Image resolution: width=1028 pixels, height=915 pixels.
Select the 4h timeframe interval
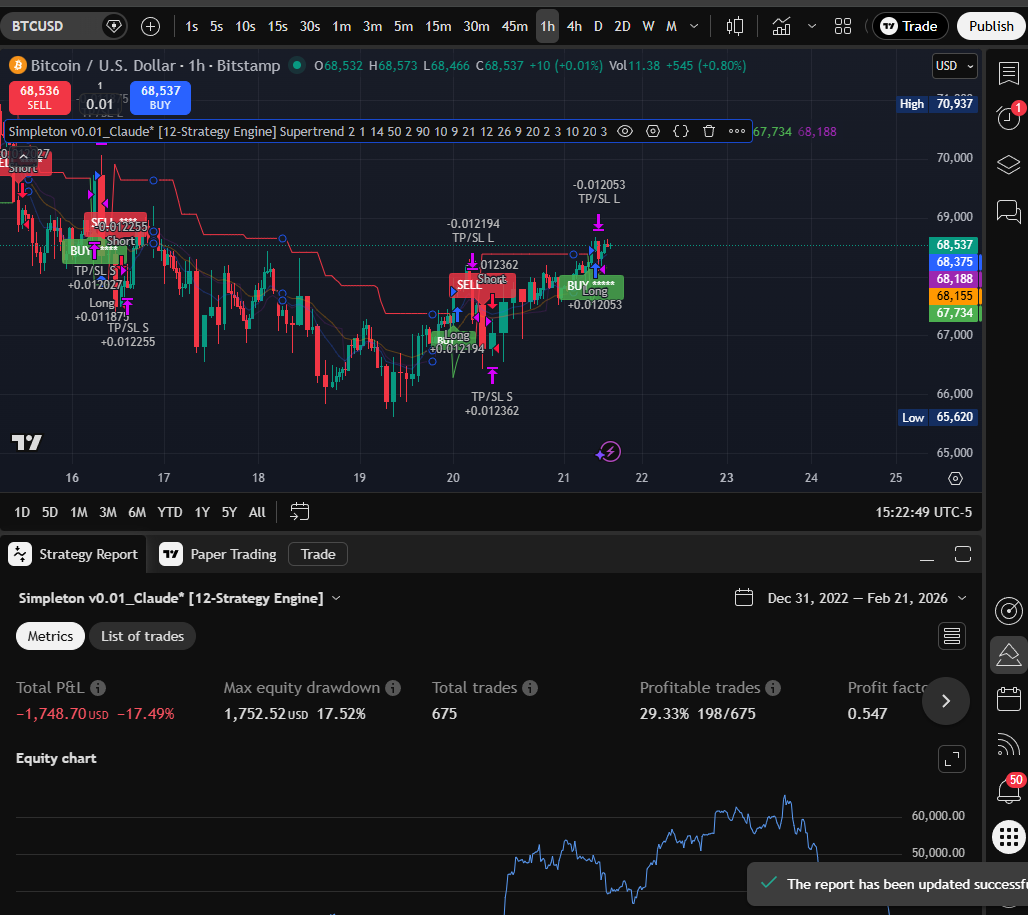point(574,26)
